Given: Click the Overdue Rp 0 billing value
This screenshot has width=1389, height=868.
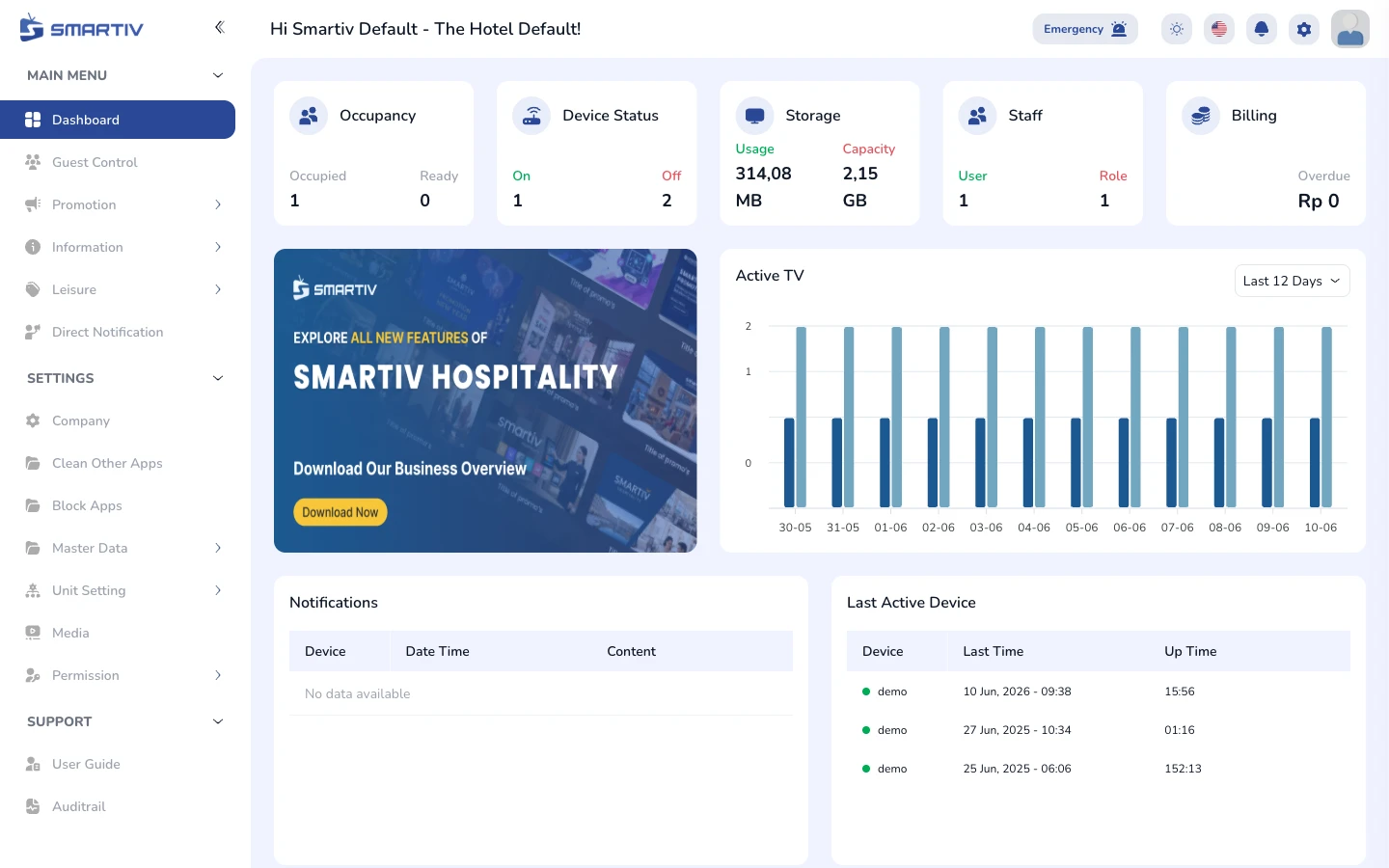Looking at the screenshot, I should point(1319,201).
